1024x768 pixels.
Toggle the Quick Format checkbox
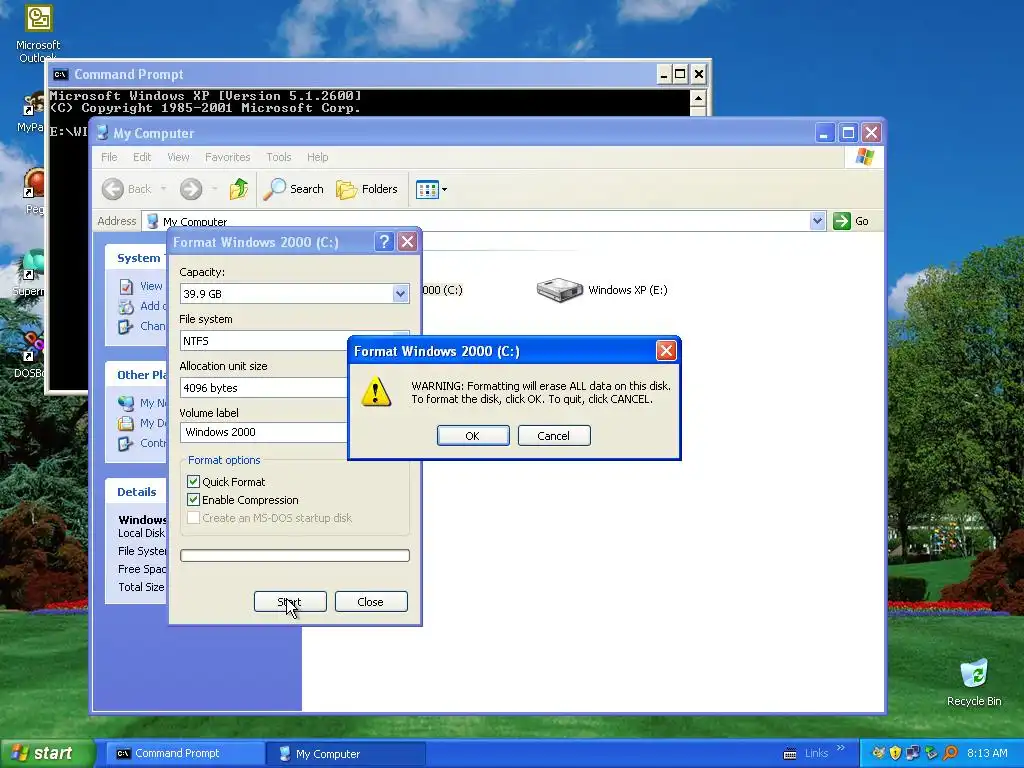tap(193, 482)
